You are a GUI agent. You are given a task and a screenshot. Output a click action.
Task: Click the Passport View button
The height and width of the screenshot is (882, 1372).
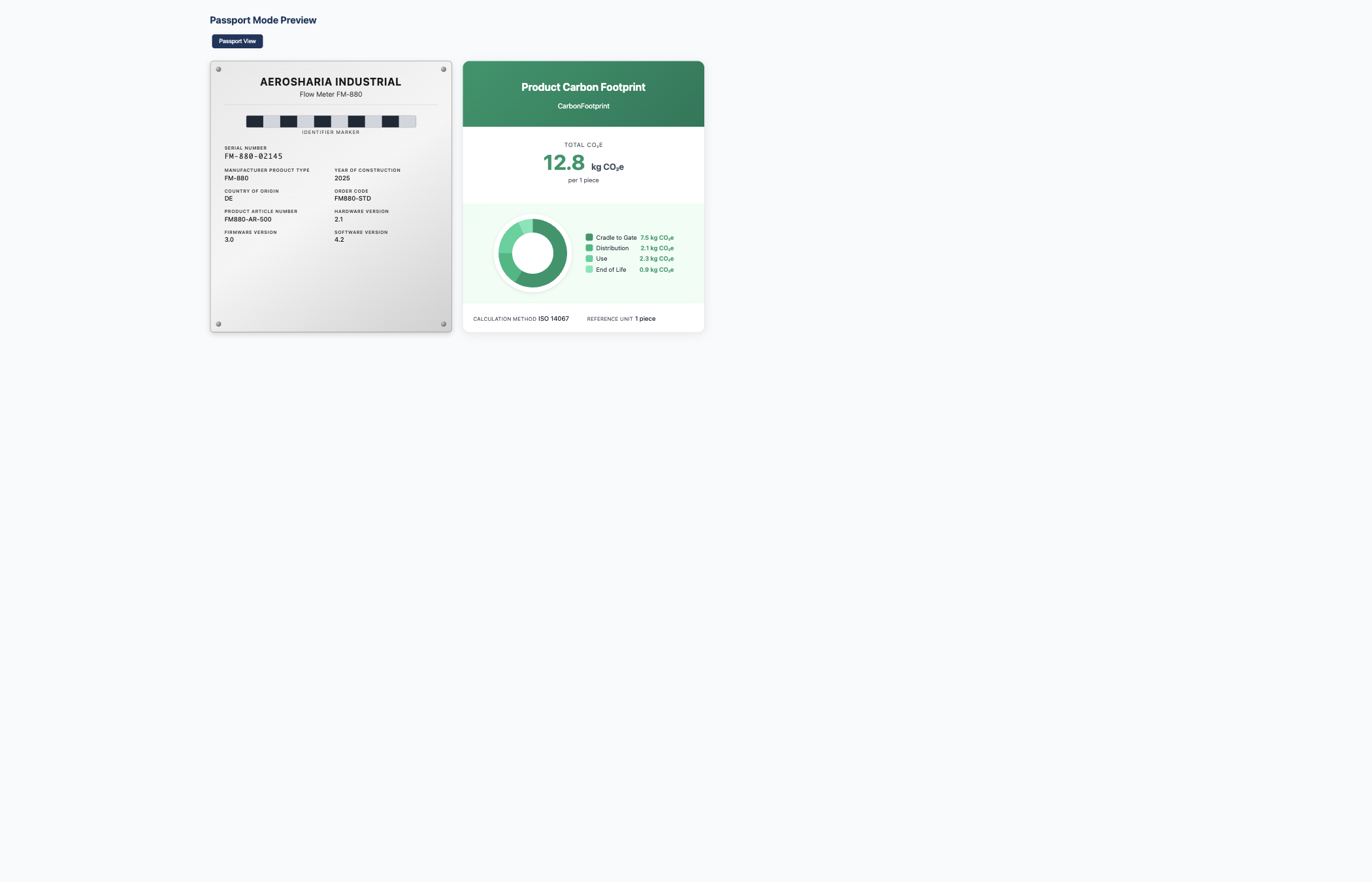coord(237,41)
